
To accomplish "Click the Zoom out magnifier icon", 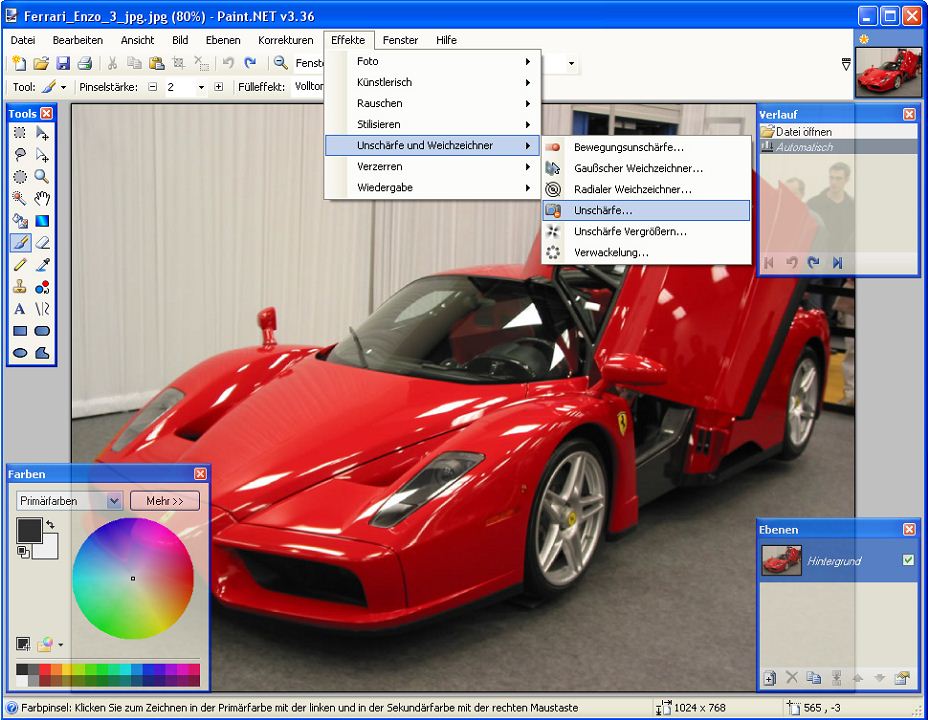I will (281, 63).
